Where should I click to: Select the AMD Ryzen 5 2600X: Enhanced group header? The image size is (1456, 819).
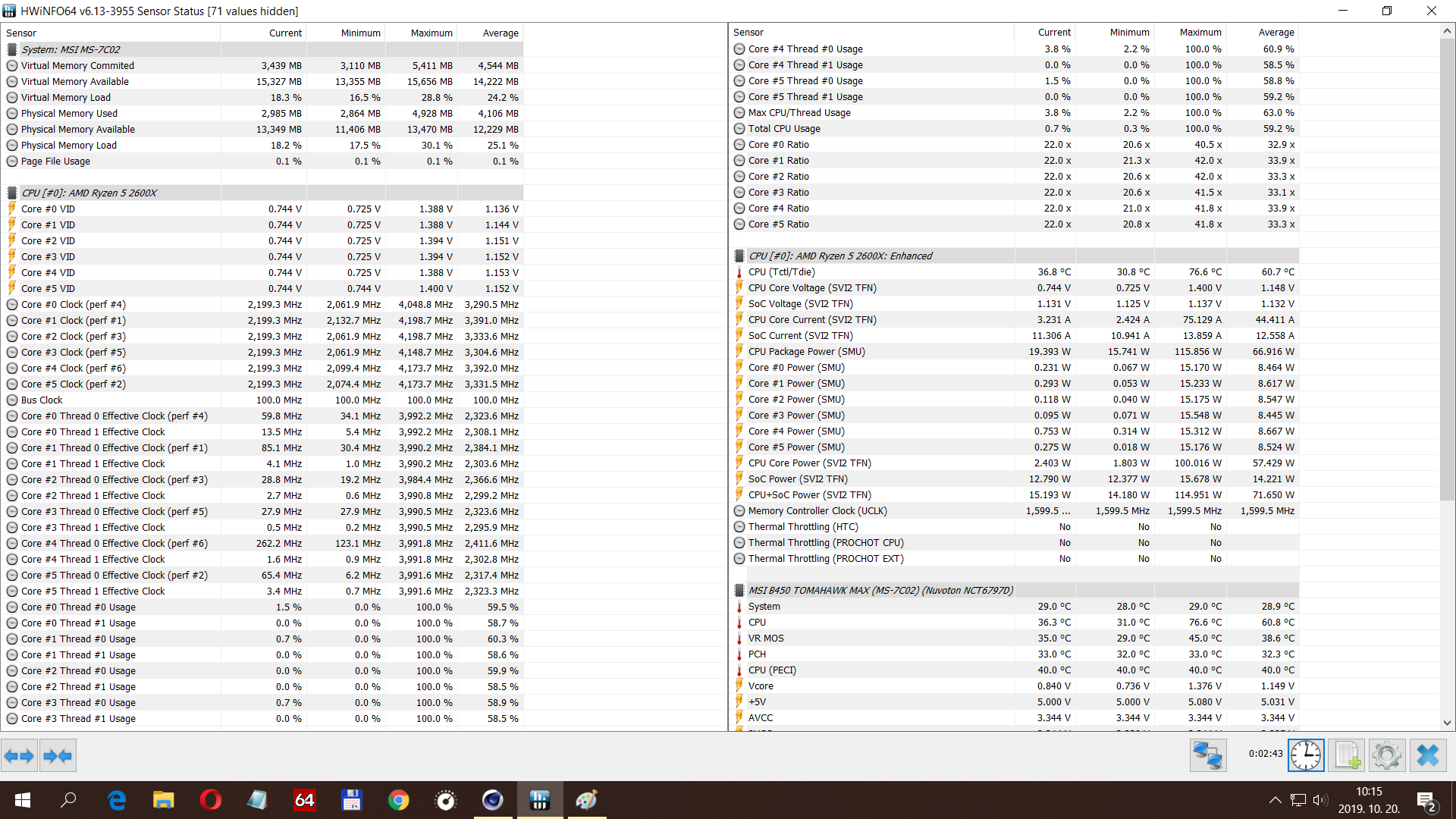(1015, 256)
